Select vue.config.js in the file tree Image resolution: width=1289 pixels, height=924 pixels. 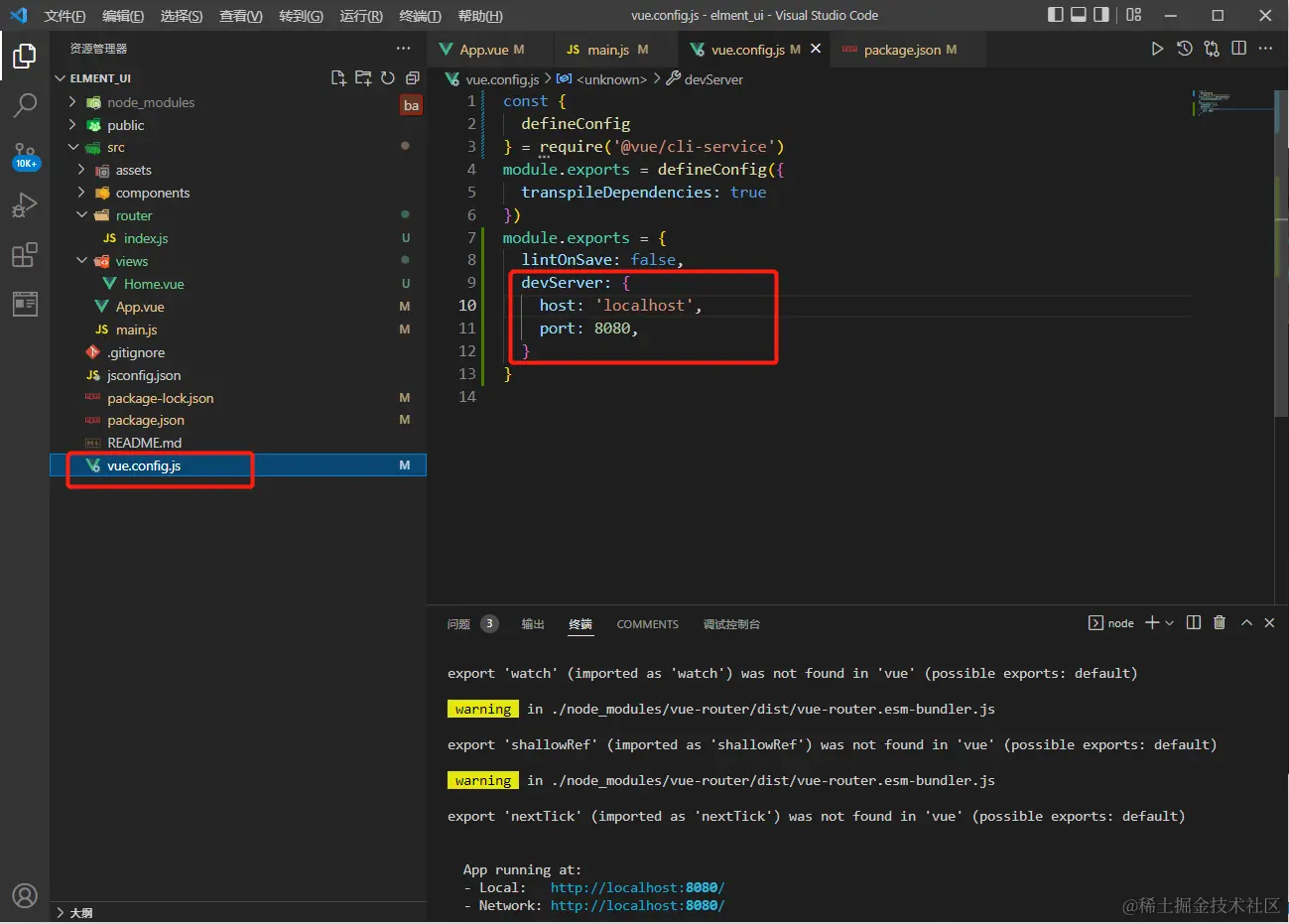[238, 465]
